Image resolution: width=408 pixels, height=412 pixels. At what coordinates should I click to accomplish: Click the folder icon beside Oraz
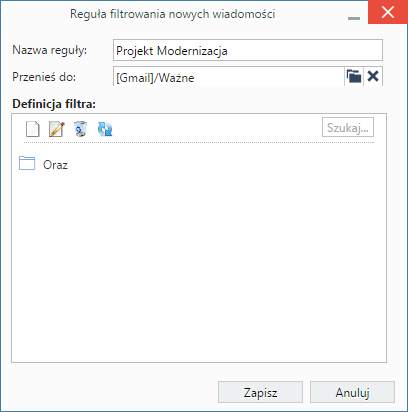pyautogui.click(x=27, y=163)
